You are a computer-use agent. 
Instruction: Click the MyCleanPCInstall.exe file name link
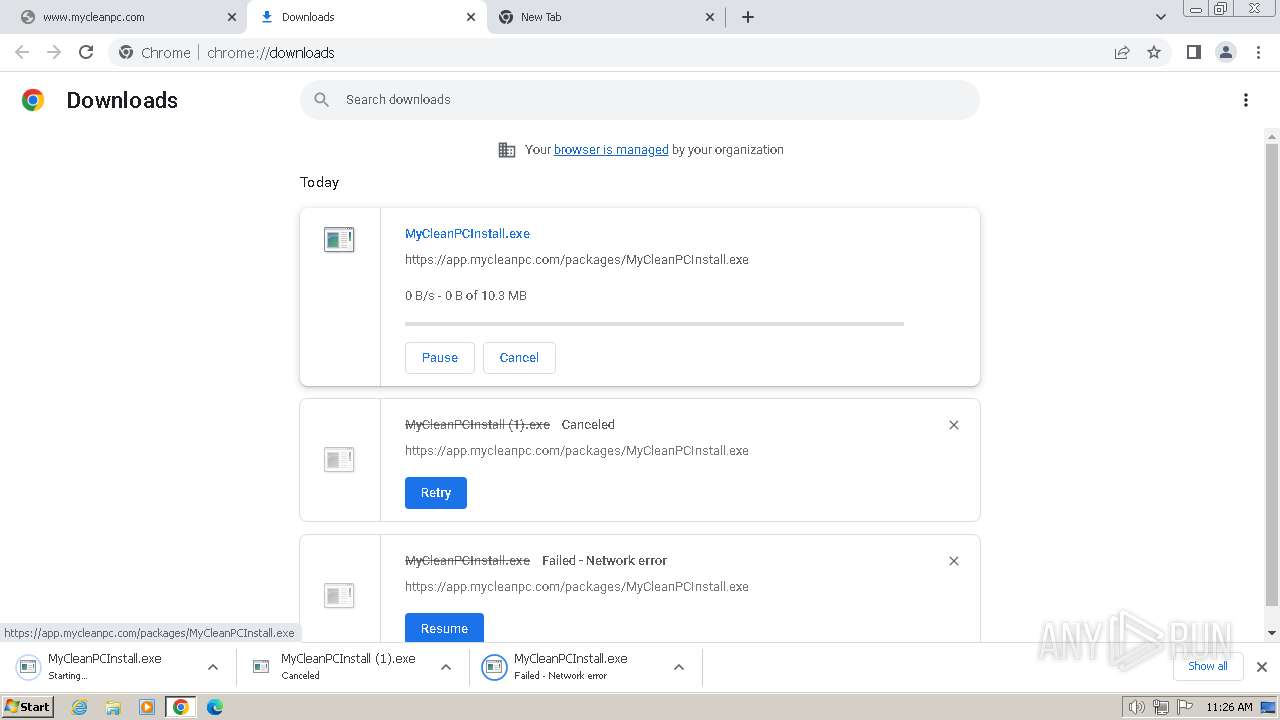pyautogui.click(x=467, y=234)
